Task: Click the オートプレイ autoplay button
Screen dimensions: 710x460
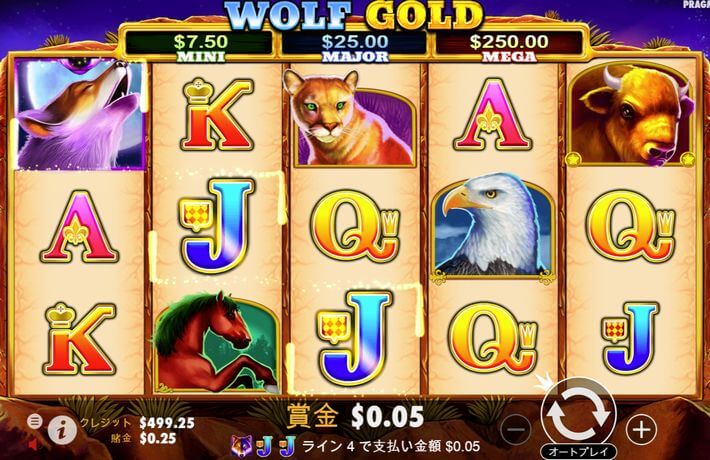Action: point(578,451)
